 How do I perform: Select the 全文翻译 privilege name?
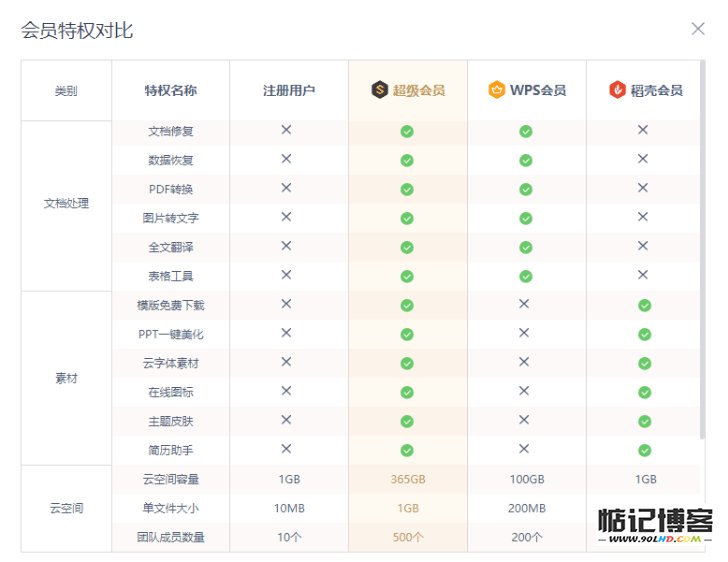click(x=170, y=248)
